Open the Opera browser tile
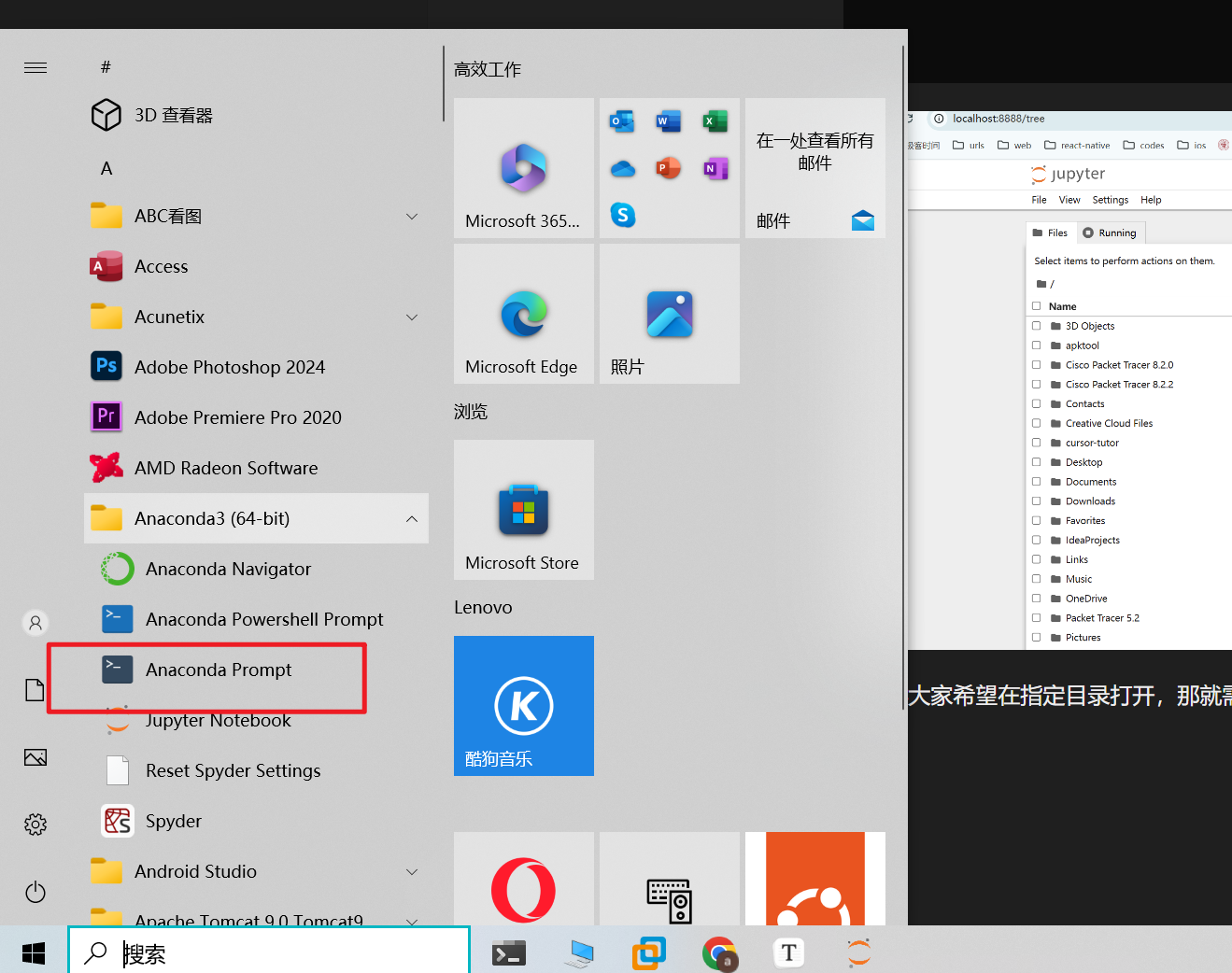 pyautogui.click(x=524, y=879)
